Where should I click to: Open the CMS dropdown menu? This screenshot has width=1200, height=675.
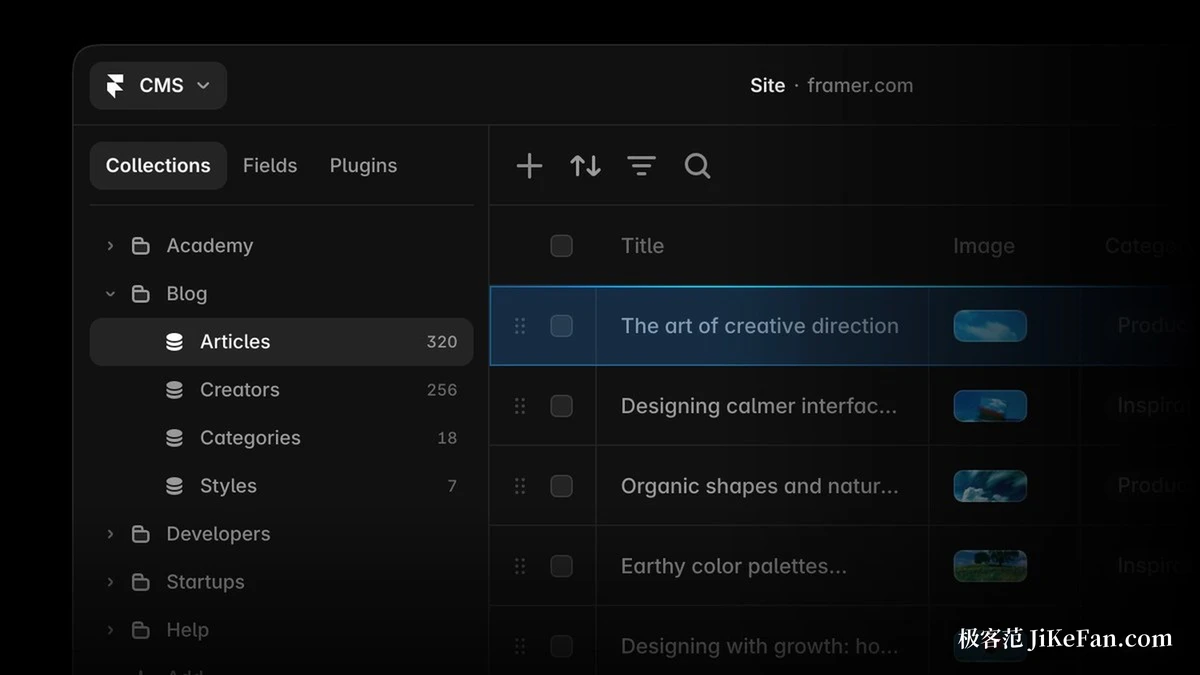coord(158,86)
